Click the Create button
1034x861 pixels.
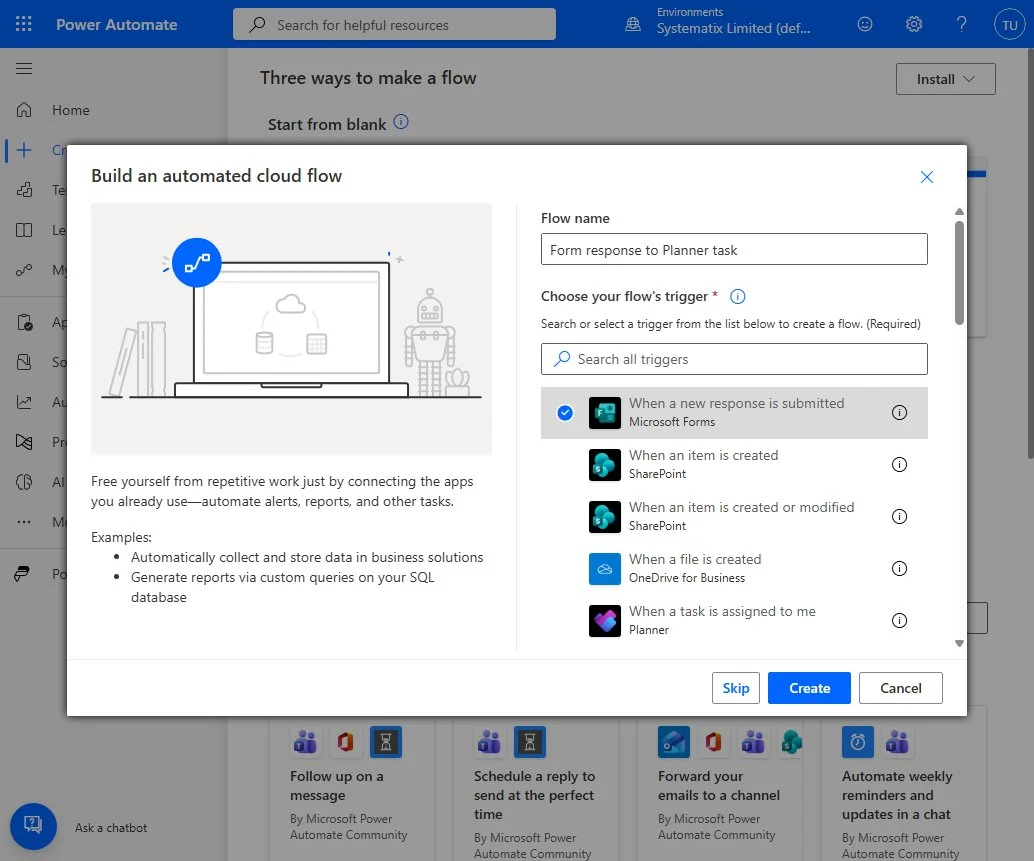point(809,688)
